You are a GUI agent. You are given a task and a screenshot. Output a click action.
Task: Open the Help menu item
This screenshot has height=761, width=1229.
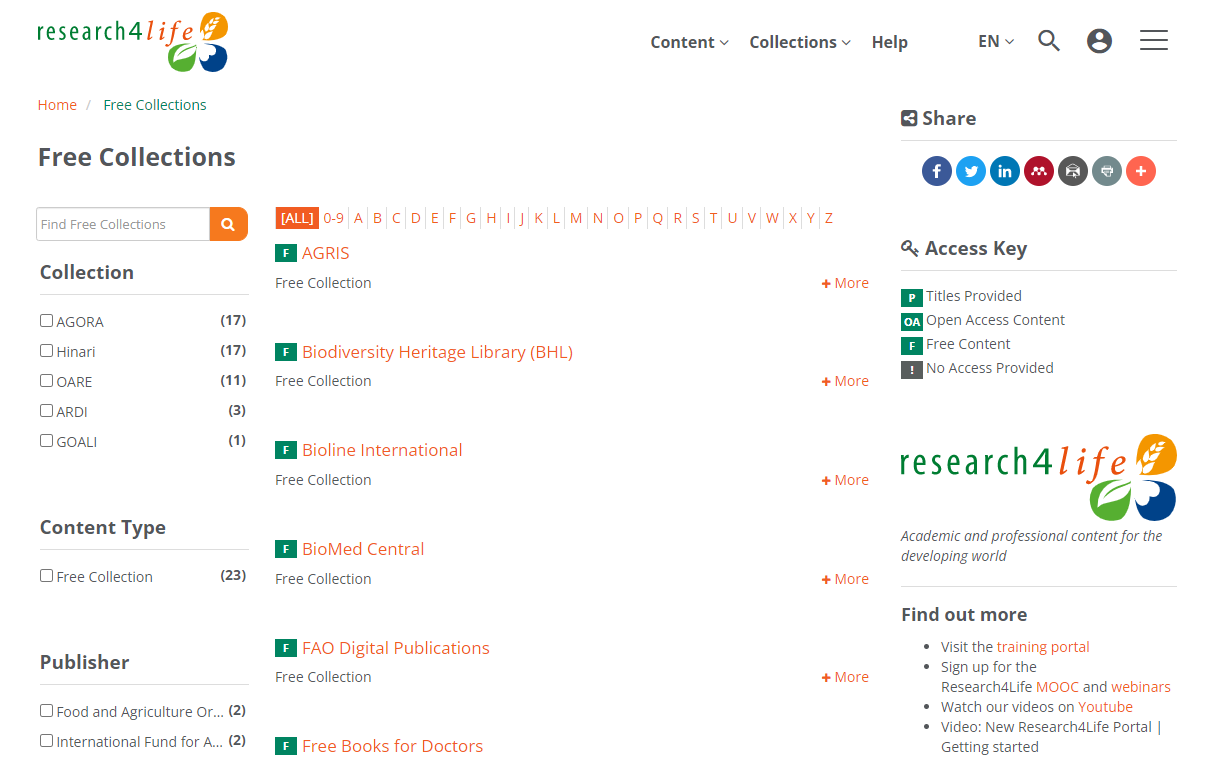(x=889, y=42)
